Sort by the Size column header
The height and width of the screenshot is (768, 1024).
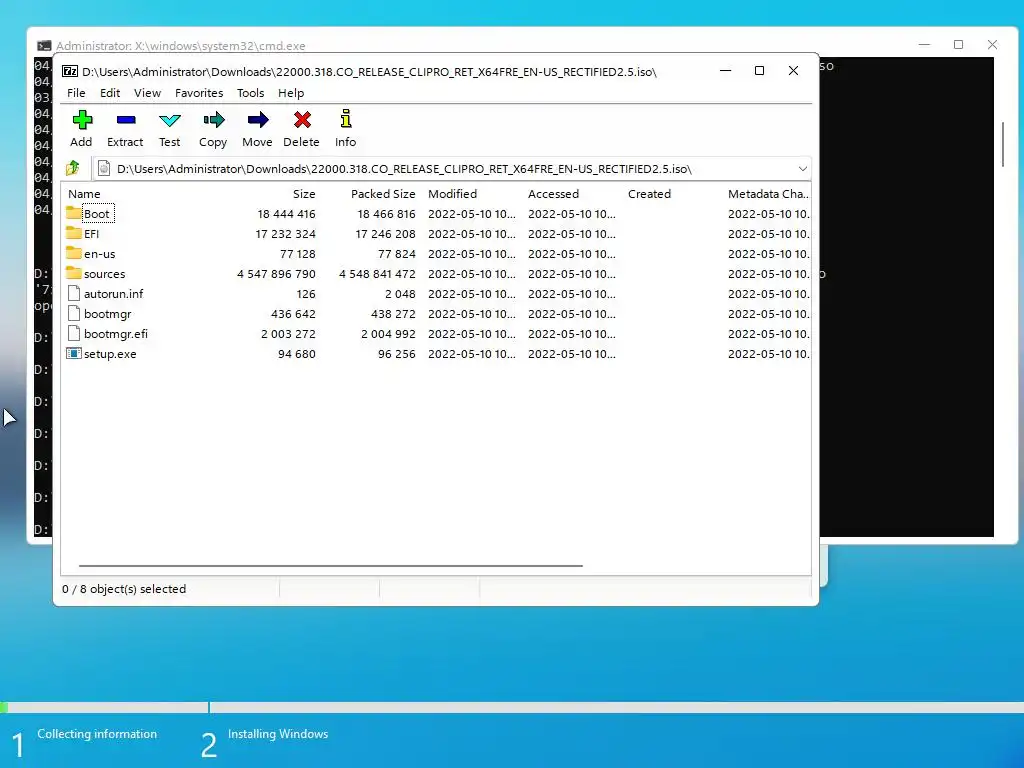304,194
